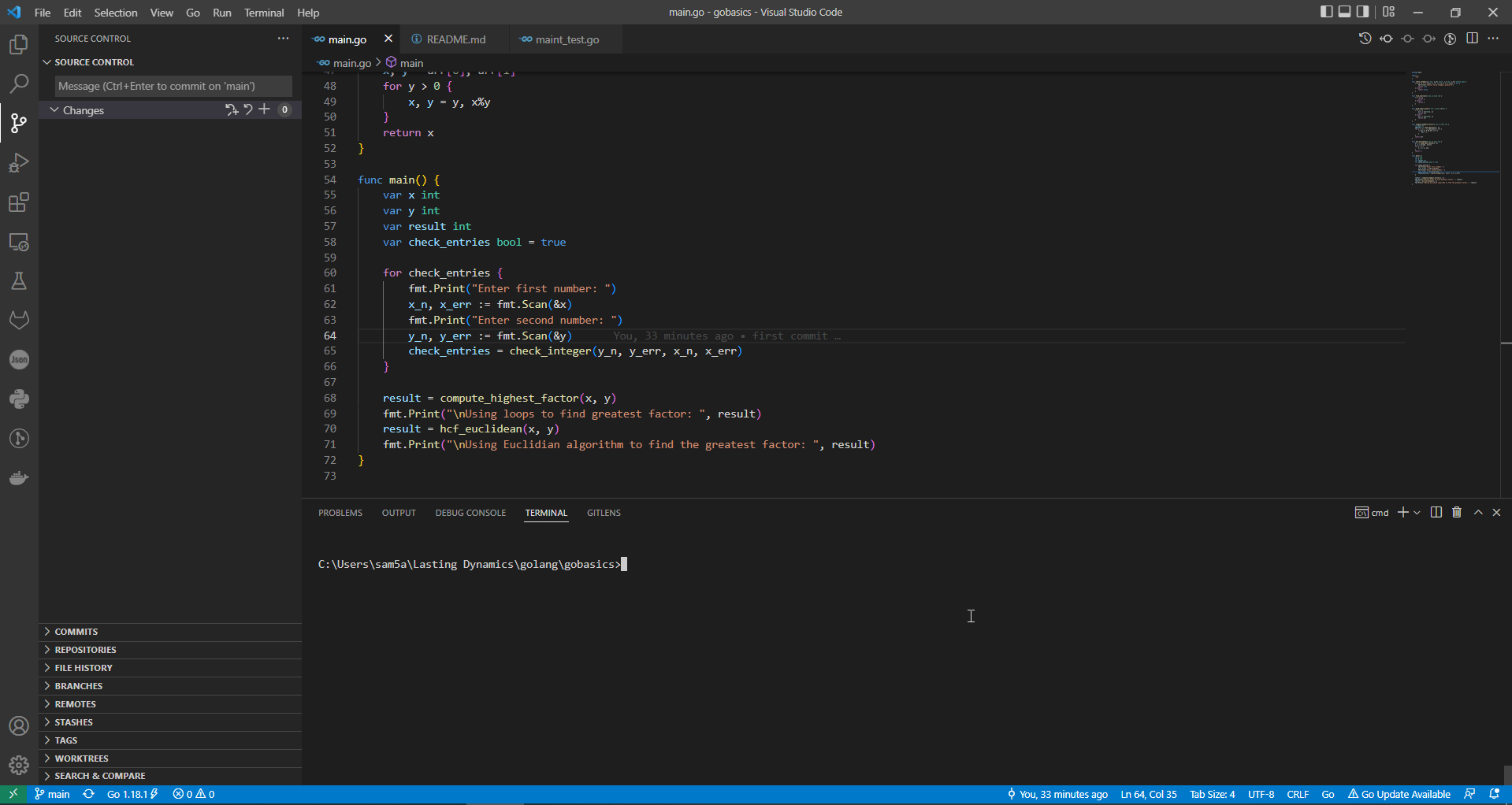Kill the terminal with the trash icon
The height and width of the screenshot is (805, 1512).
[x=1455, y=512]
